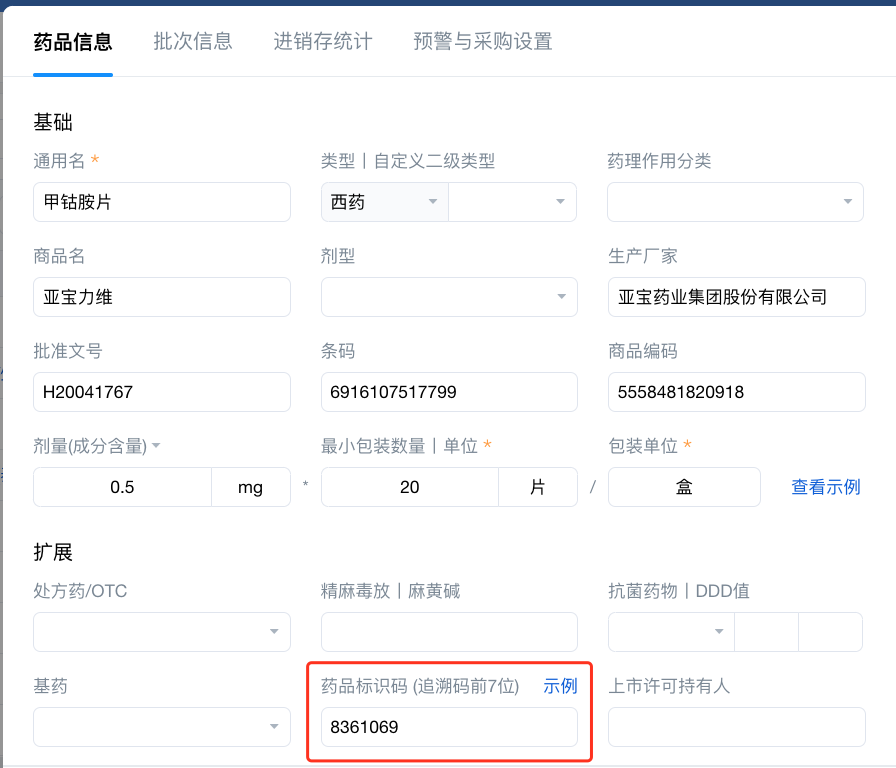896x768 pixels.
Task: Expand the 剂型 dropdown
Action: [449, 297]
